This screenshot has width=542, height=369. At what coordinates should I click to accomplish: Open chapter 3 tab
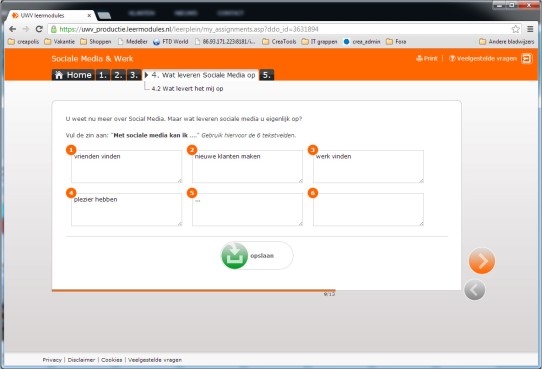134,75
